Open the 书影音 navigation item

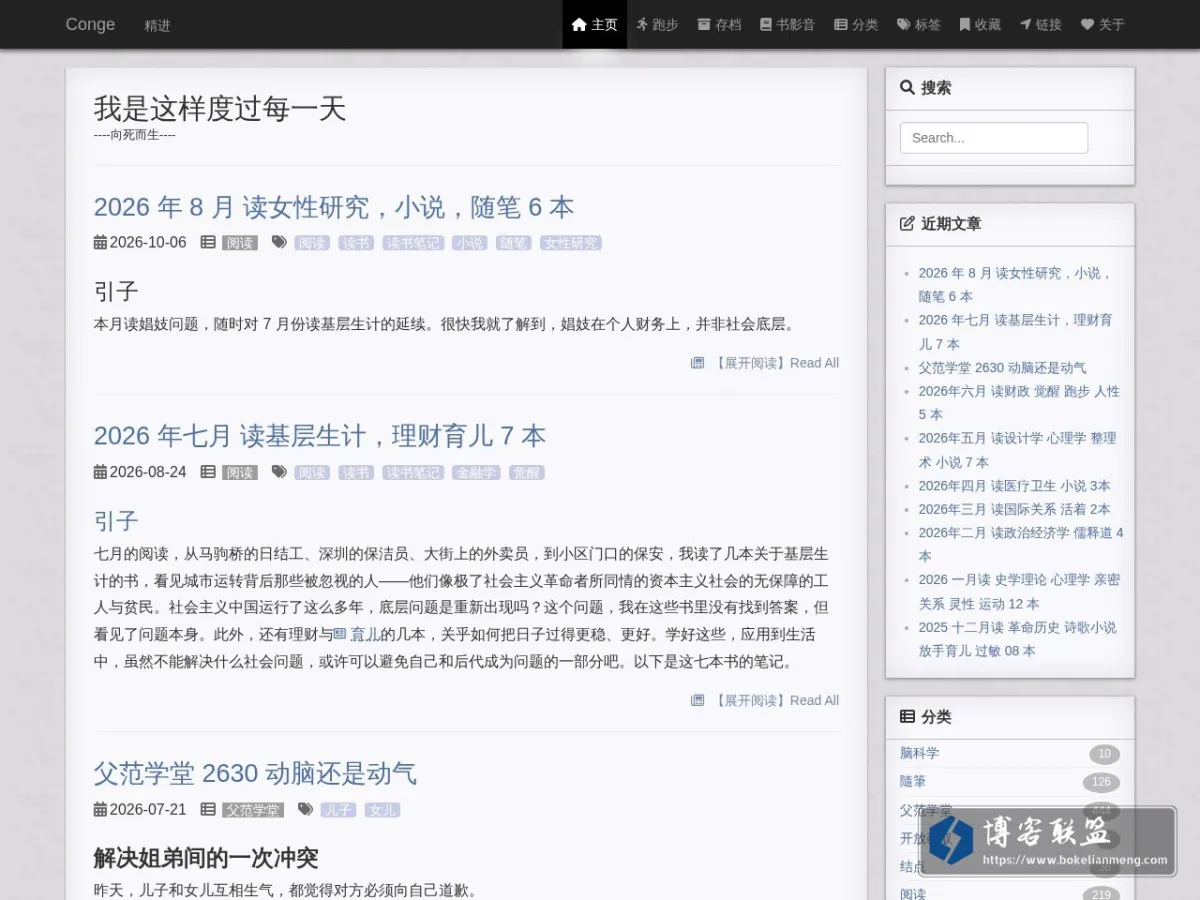click(x=788, y=24)
